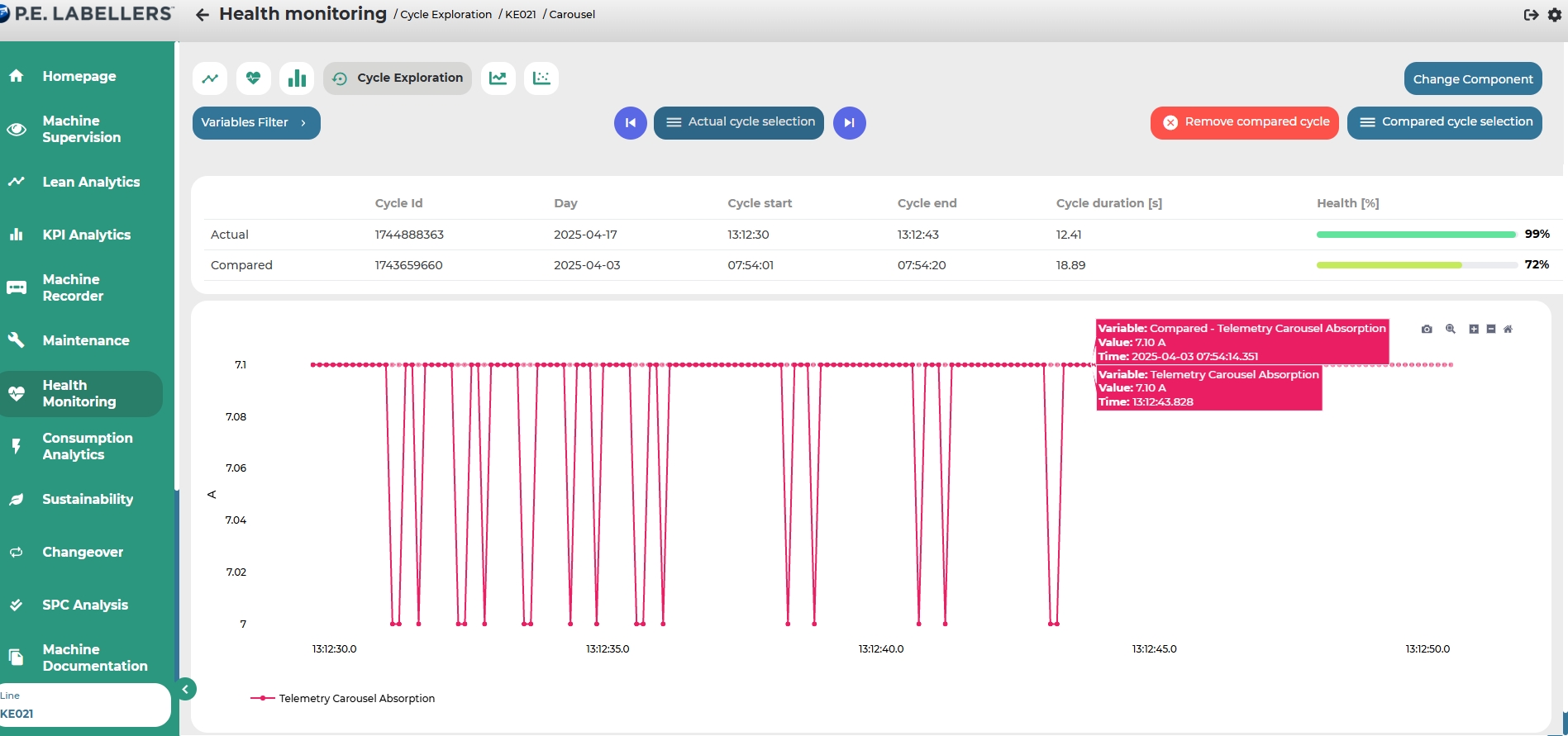
Task: Skip to the next cycle
Action: coord(849,123)
